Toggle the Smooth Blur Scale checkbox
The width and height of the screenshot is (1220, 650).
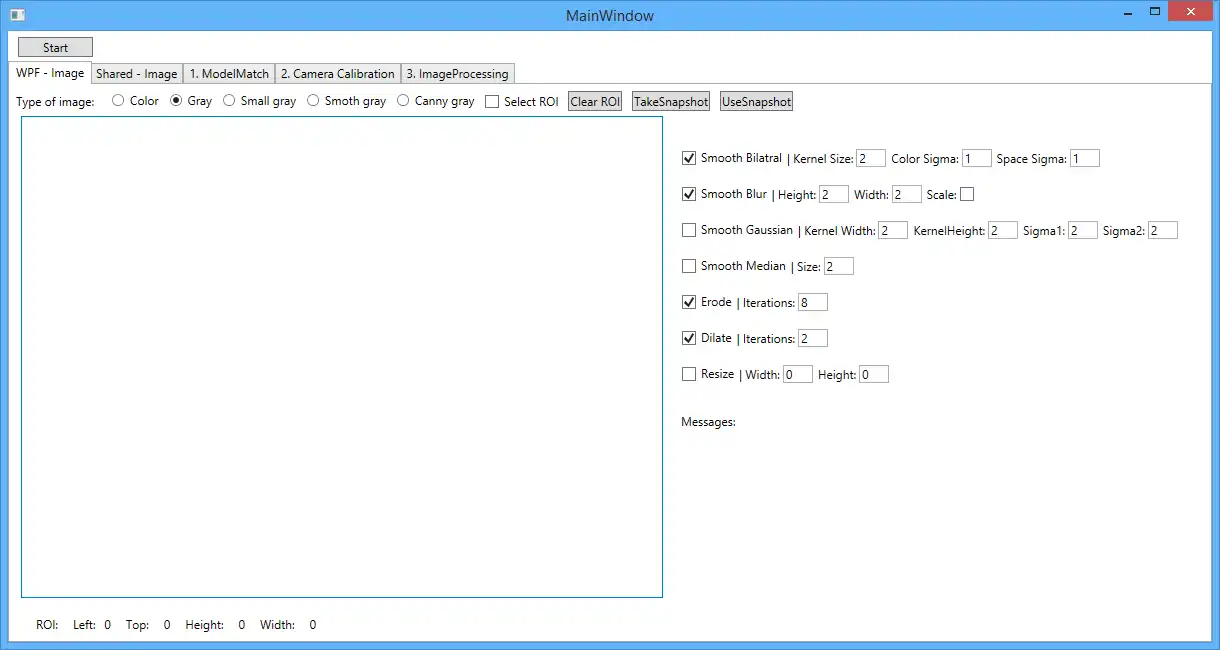click(967, 194)
